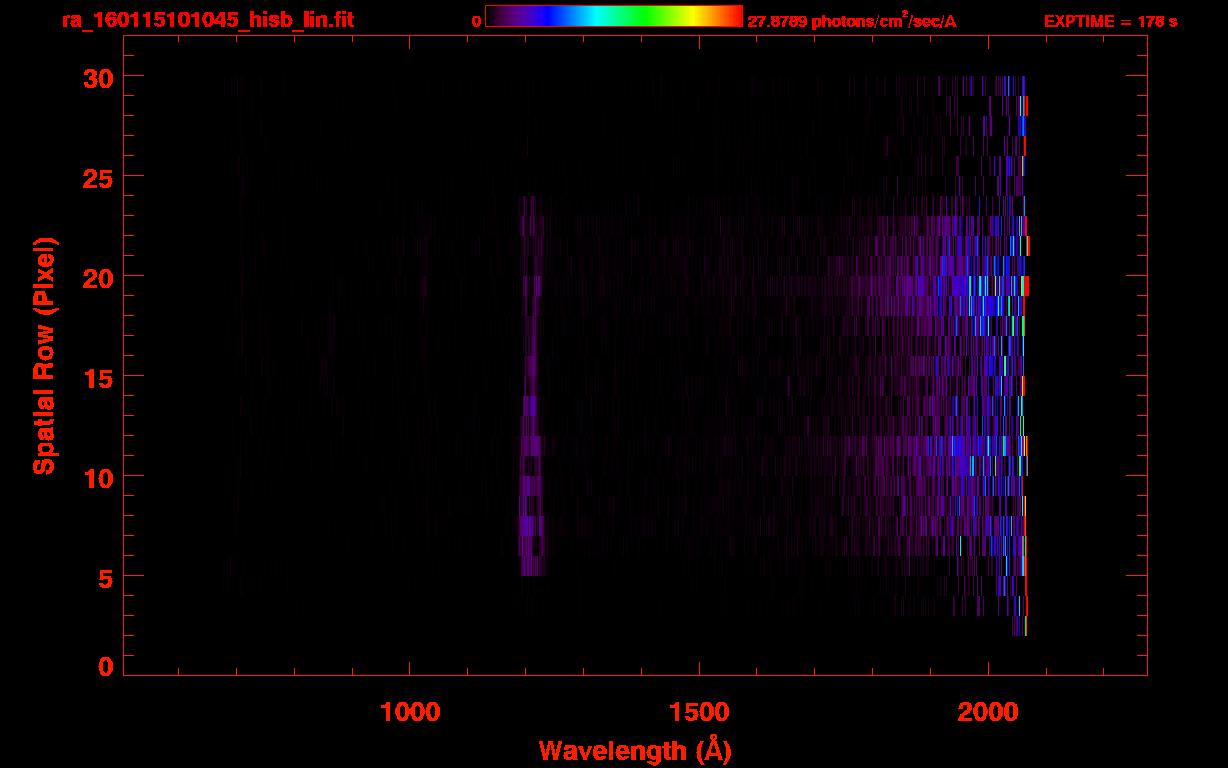Click the x-axis tick label 1500
1228x768 pixels.
click(699, 712)
